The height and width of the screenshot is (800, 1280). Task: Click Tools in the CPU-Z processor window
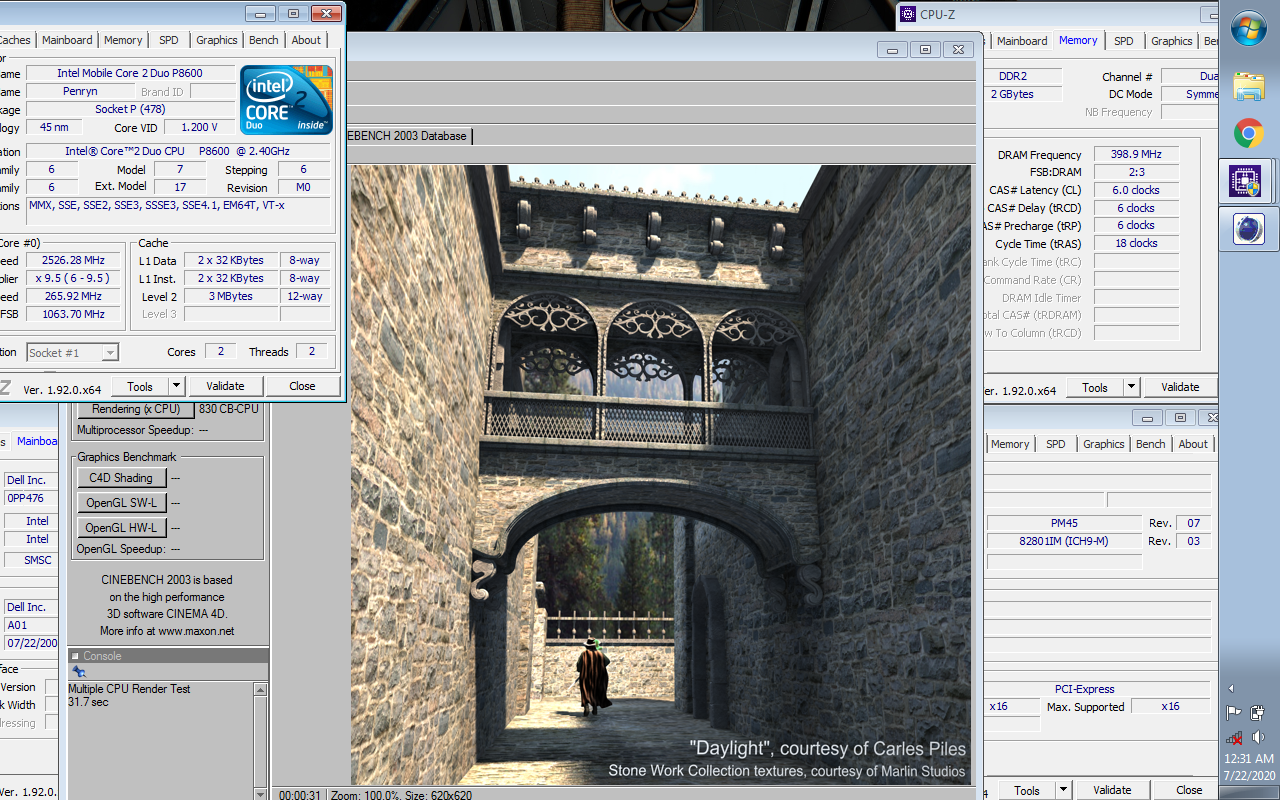(x=140, y=386)
